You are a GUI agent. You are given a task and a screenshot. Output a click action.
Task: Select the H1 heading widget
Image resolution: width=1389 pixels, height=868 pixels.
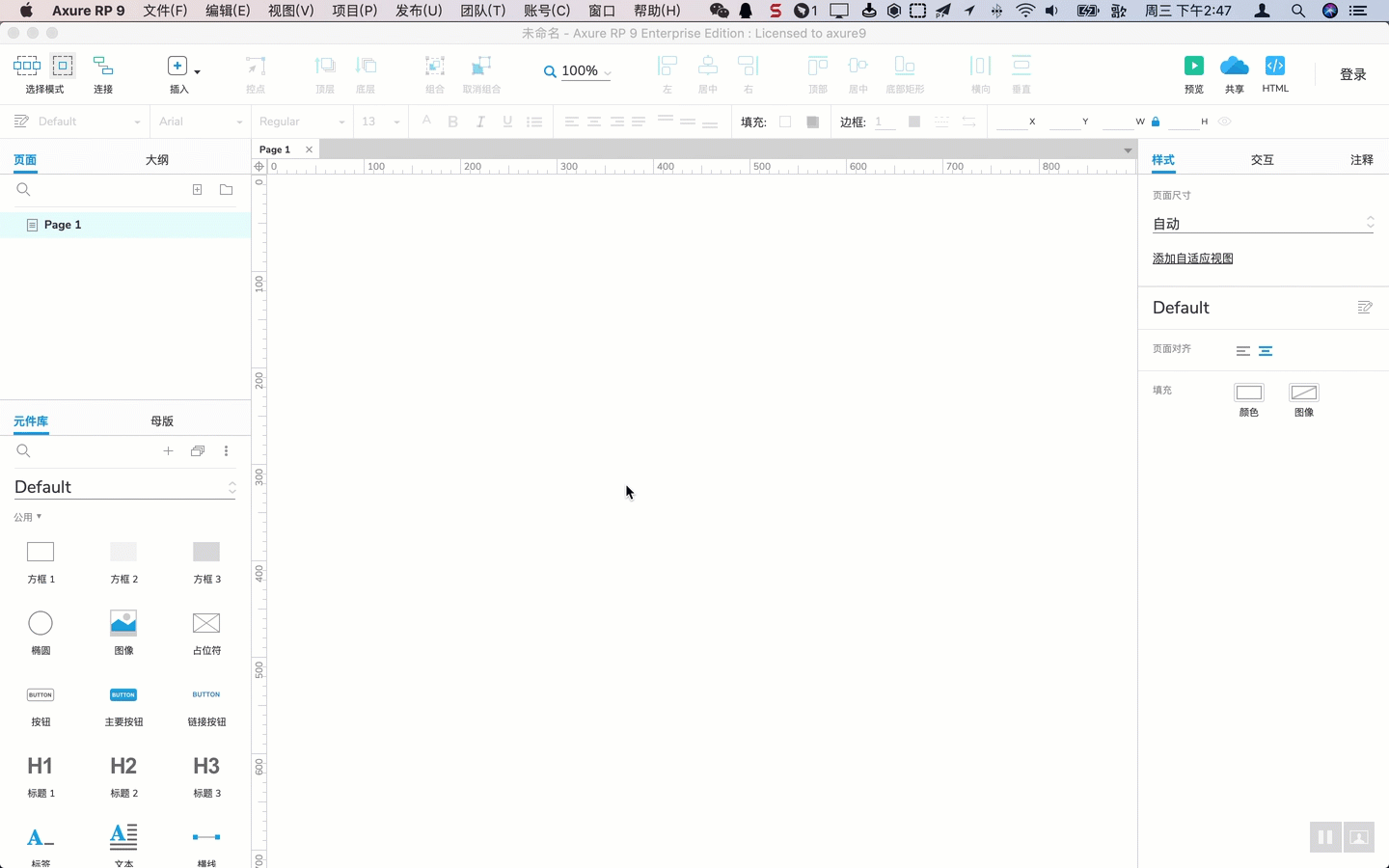click(x=41, y=766)
